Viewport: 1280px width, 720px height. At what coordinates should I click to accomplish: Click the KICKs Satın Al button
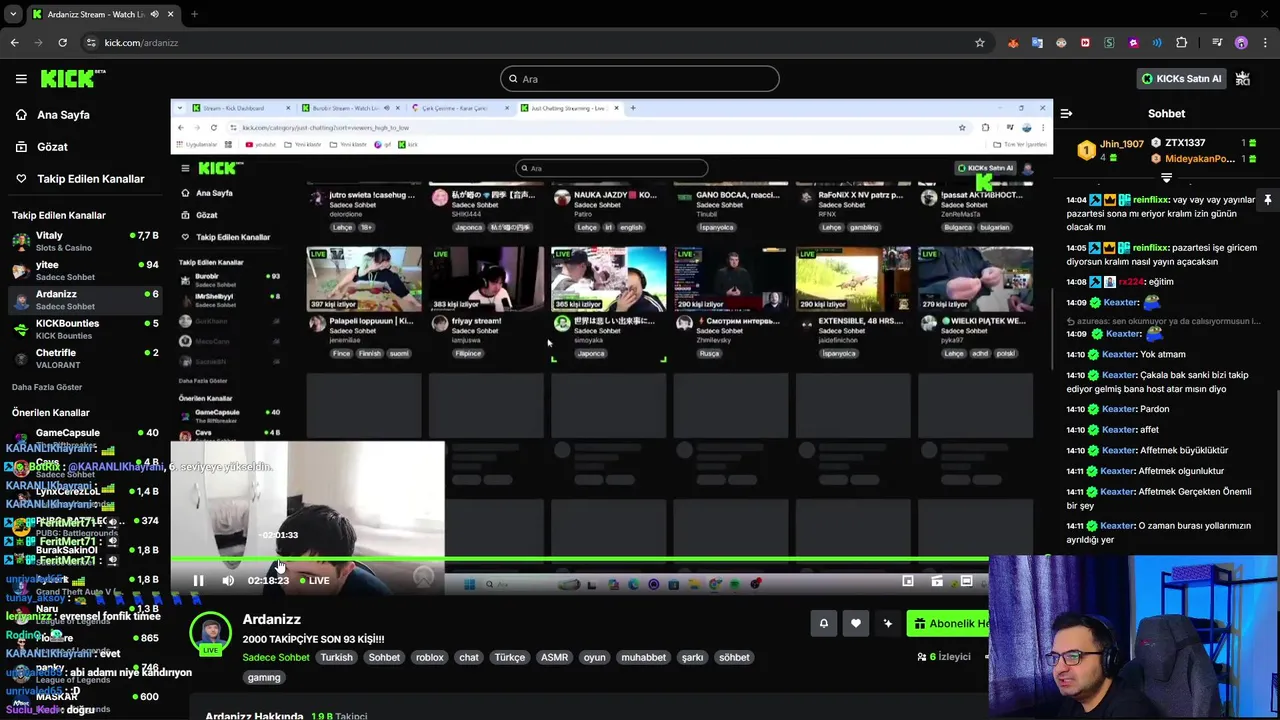pos(1181,78)
